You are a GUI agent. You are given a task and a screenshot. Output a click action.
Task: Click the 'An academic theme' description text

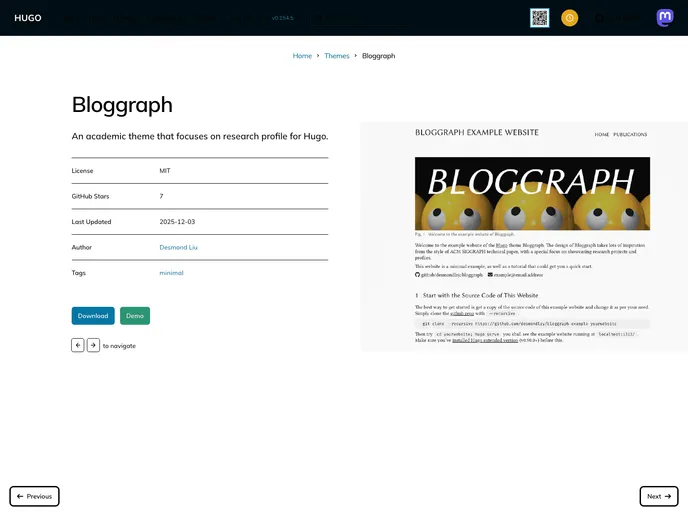click(200, 136)
